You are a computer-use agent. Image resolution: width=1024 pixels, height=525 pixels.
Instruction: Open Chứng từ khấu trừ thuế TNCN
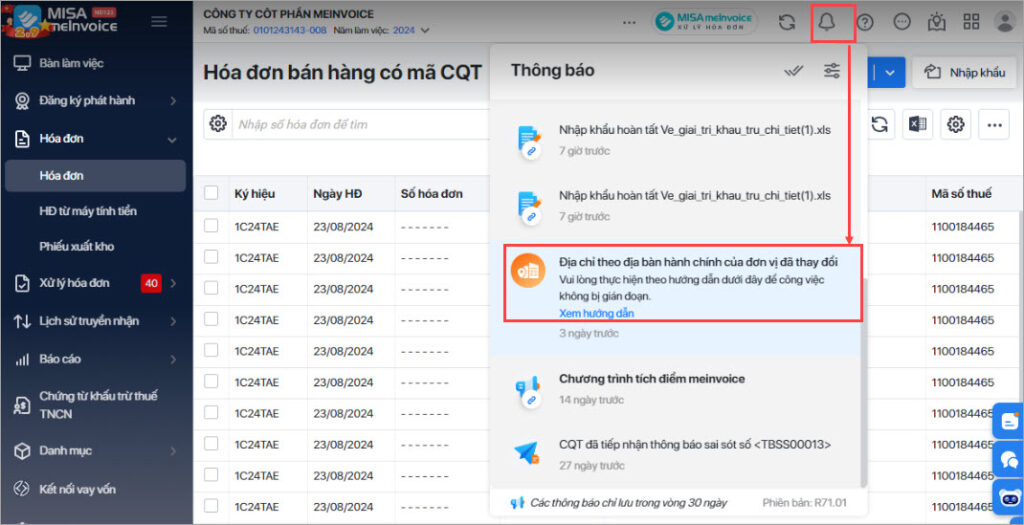click(x=95, y=405)
